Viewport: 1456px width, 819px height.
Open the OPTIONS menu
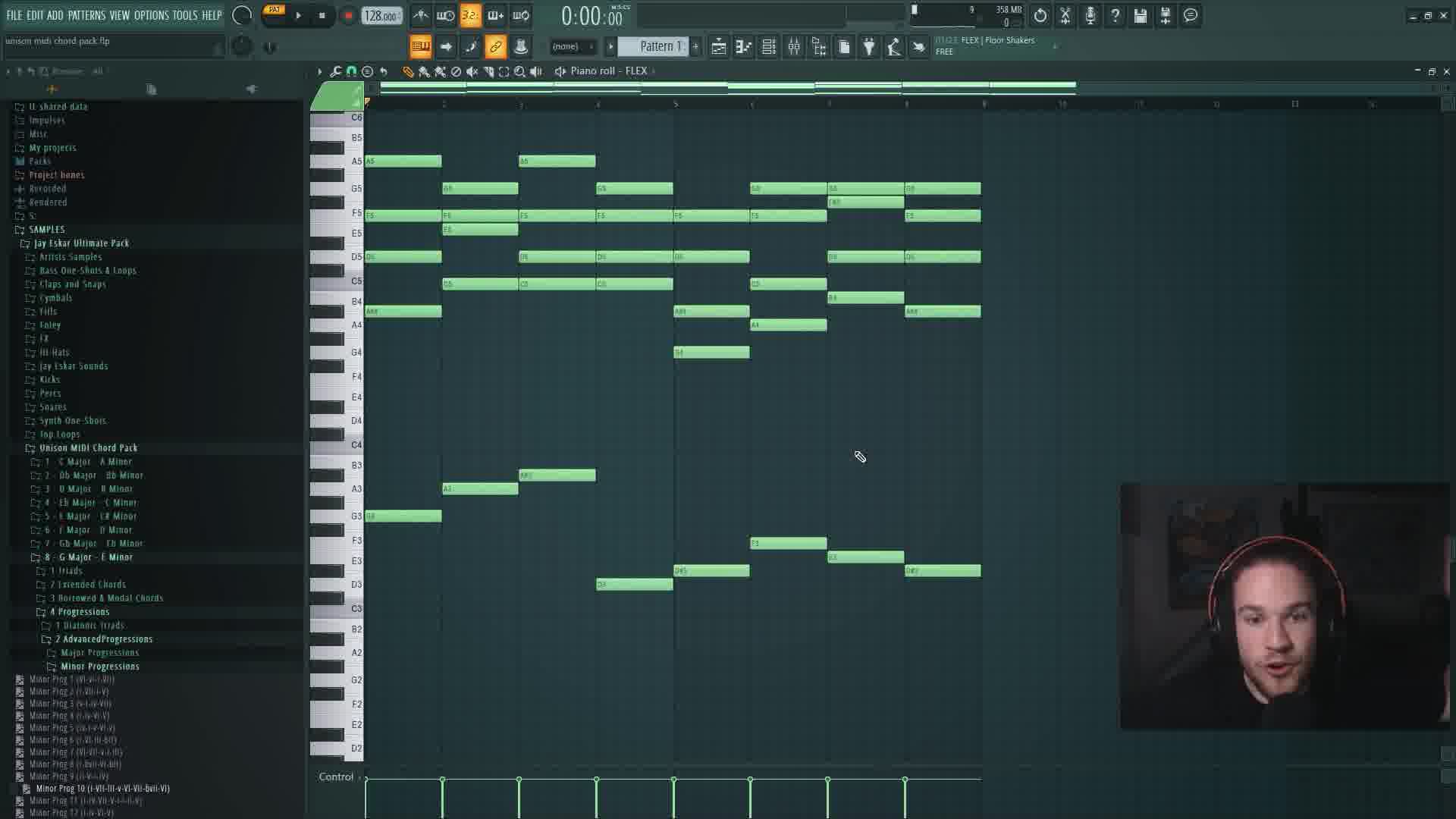[152, 15]
